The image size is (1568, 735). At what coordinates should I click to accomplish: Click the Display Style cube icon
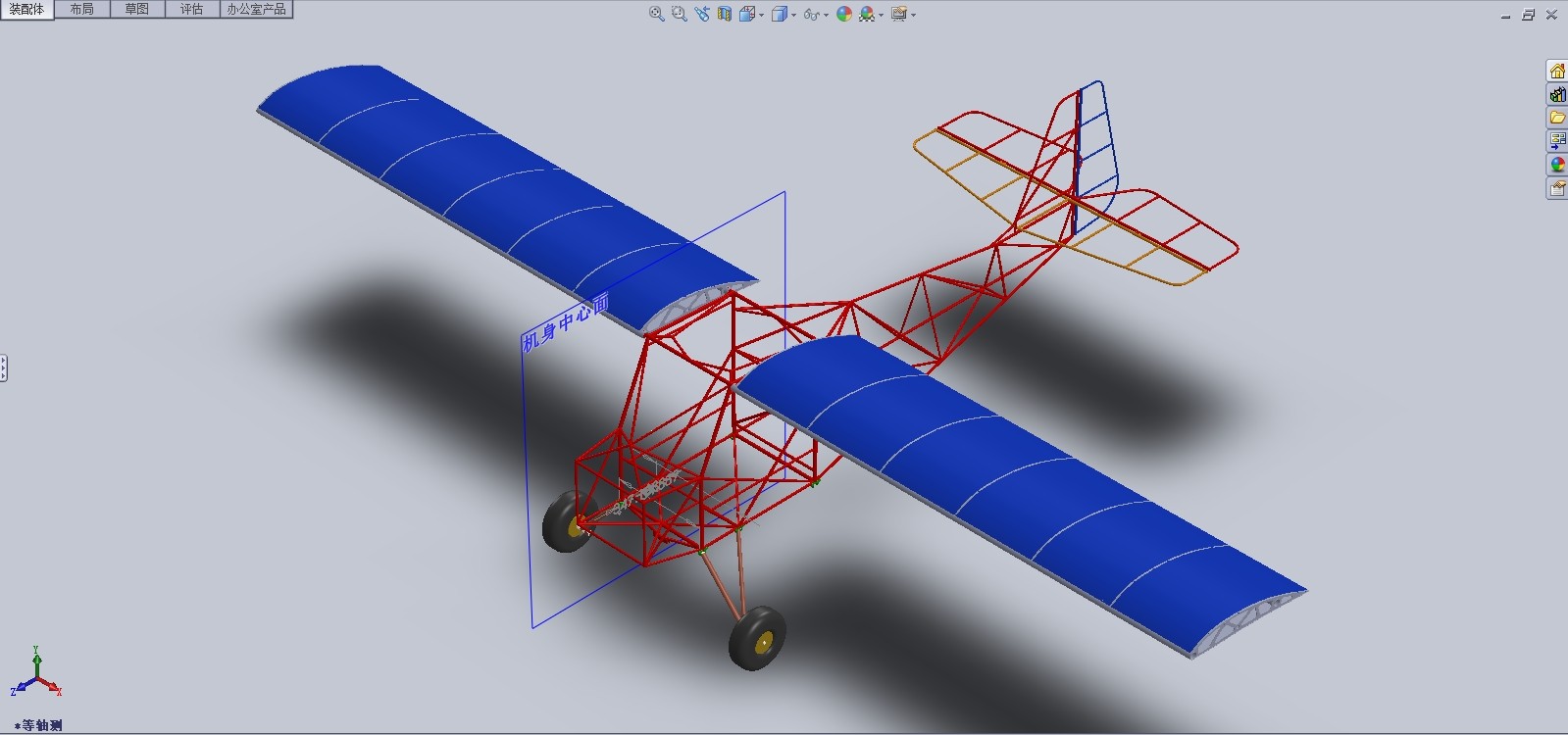click(x=780, y=14)
